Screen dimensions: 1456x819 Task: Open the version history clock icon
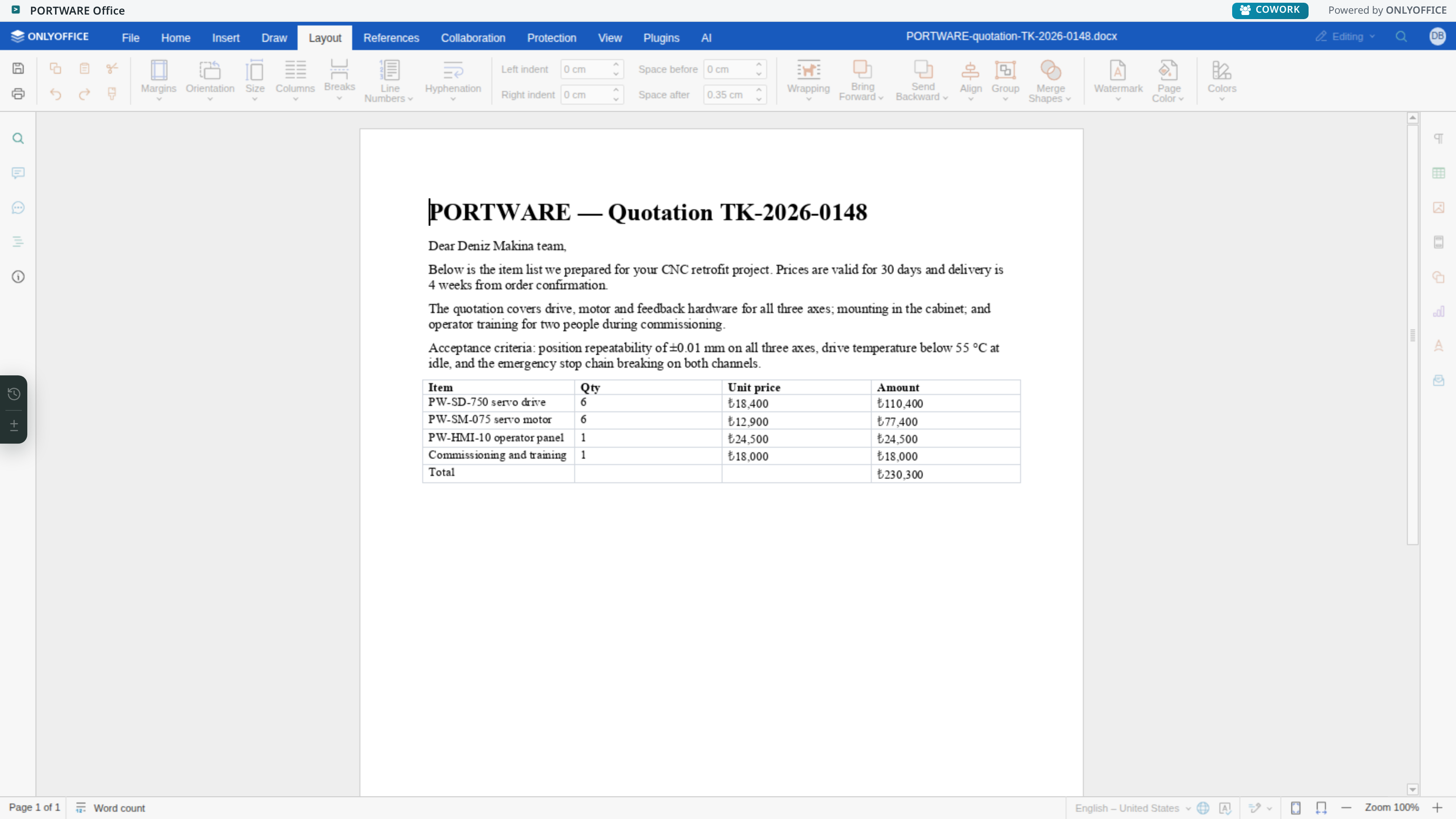pyautogui.click(x=14, y=394)
